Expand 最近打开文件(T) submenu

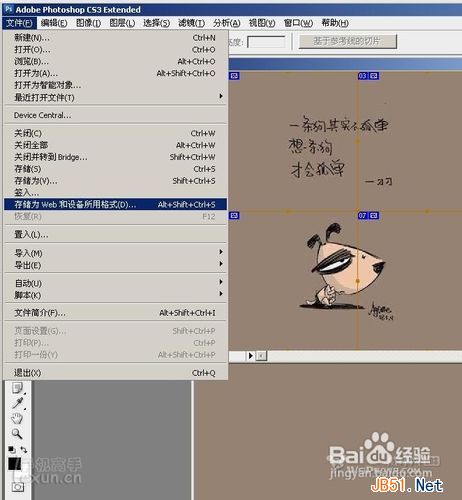(115, 97)
